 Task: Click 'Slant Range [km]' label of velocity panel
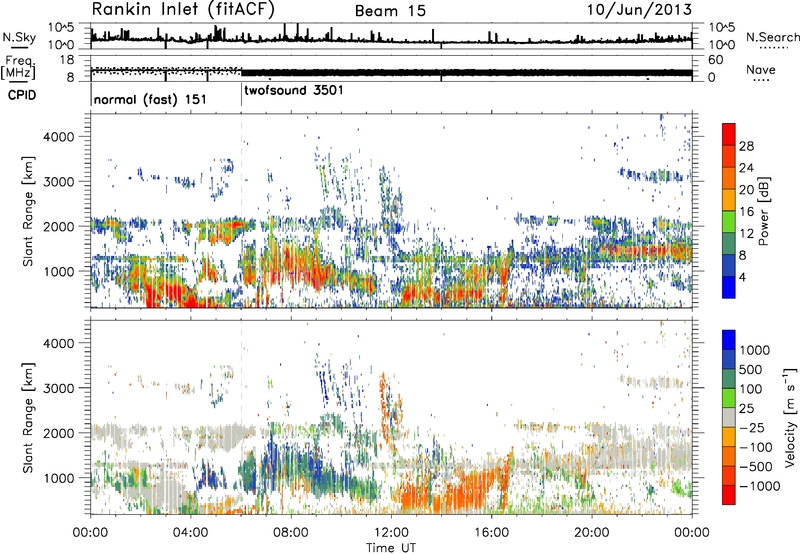coord(28,417)
